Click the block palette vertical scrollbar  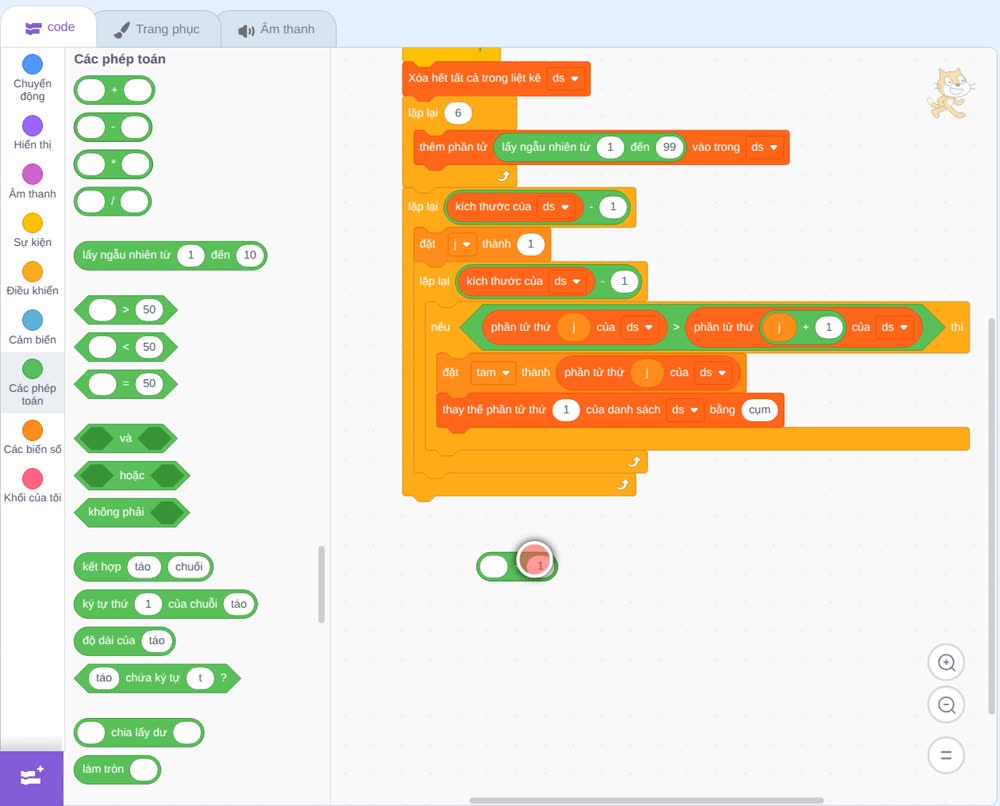(321, 583)
